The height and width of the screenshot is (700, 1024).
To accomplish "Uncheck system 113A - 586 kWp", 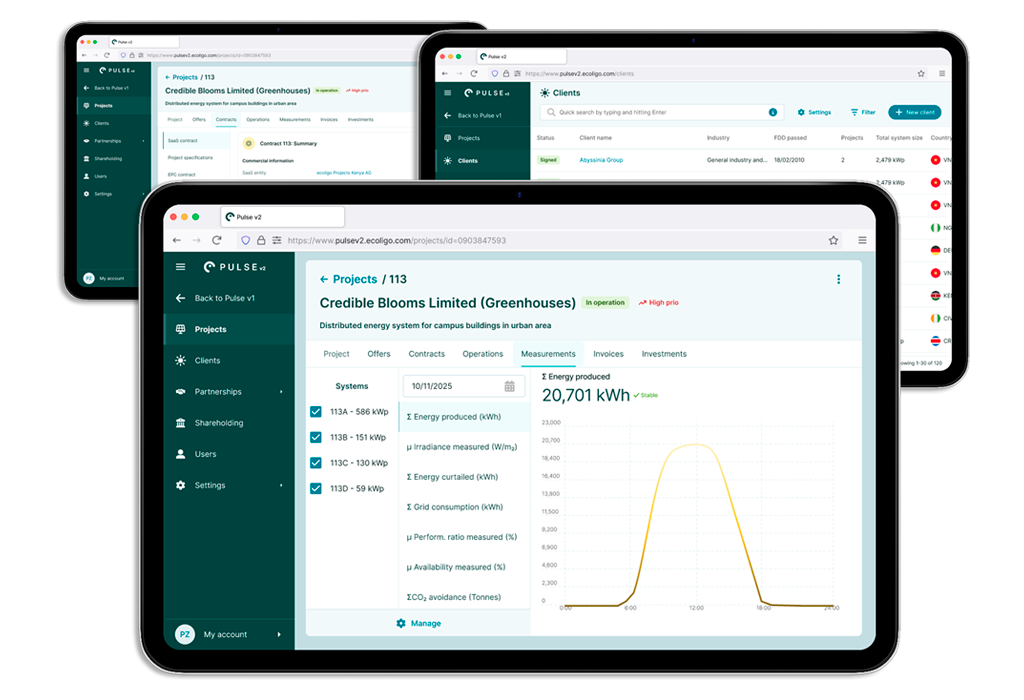I will 316,412.
